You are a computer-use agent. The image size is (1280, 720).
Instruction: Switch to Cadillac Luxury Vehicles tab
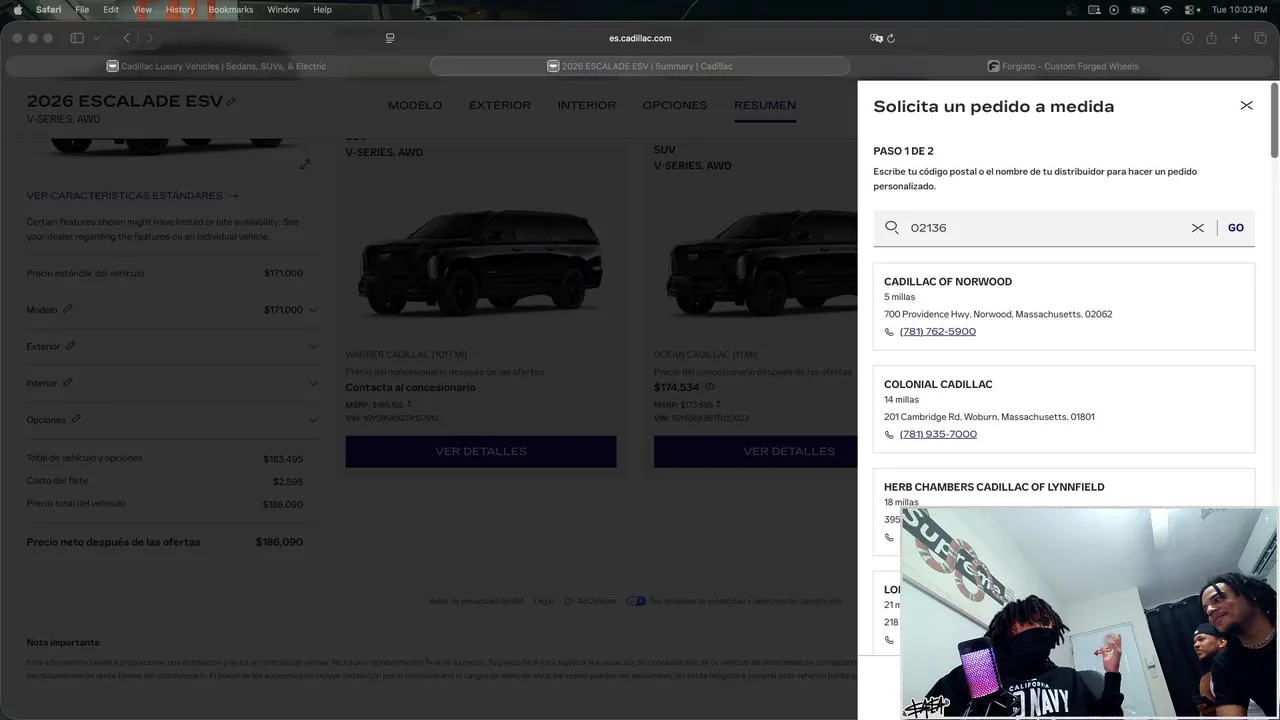click(x=217, y=66)
